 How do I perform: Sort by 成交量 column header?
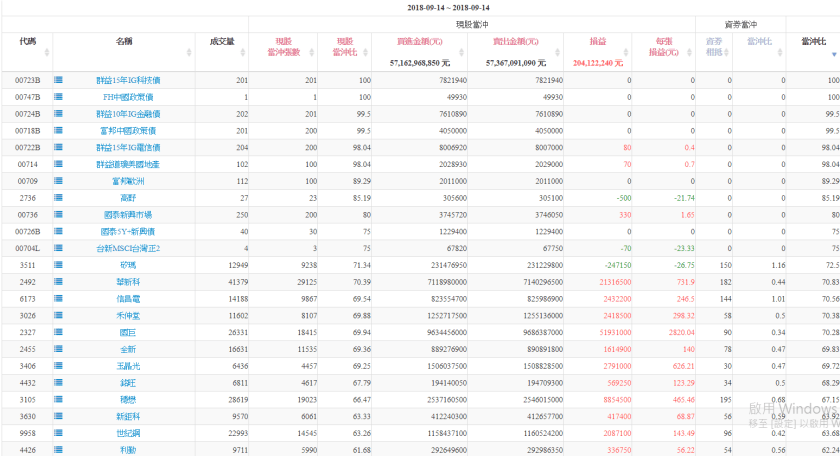[x=221, y=41]
